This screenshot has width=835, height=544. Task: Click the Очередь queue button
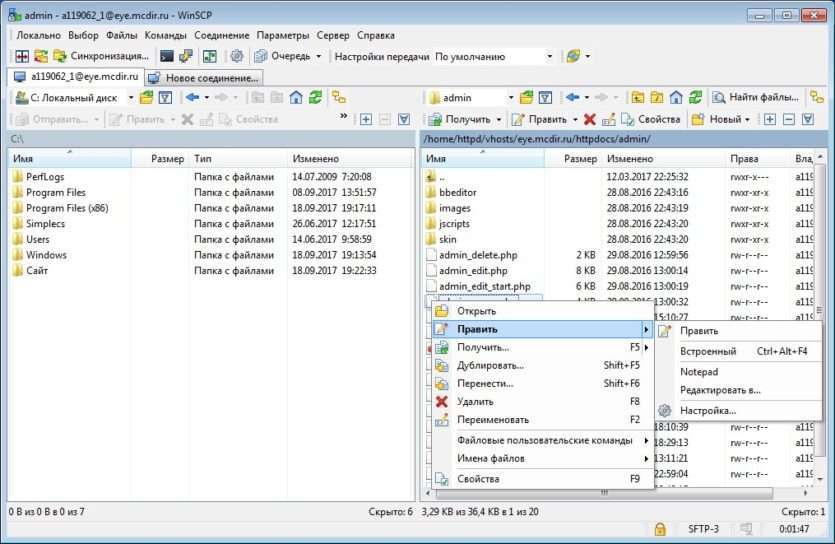[x=283, y=56]
